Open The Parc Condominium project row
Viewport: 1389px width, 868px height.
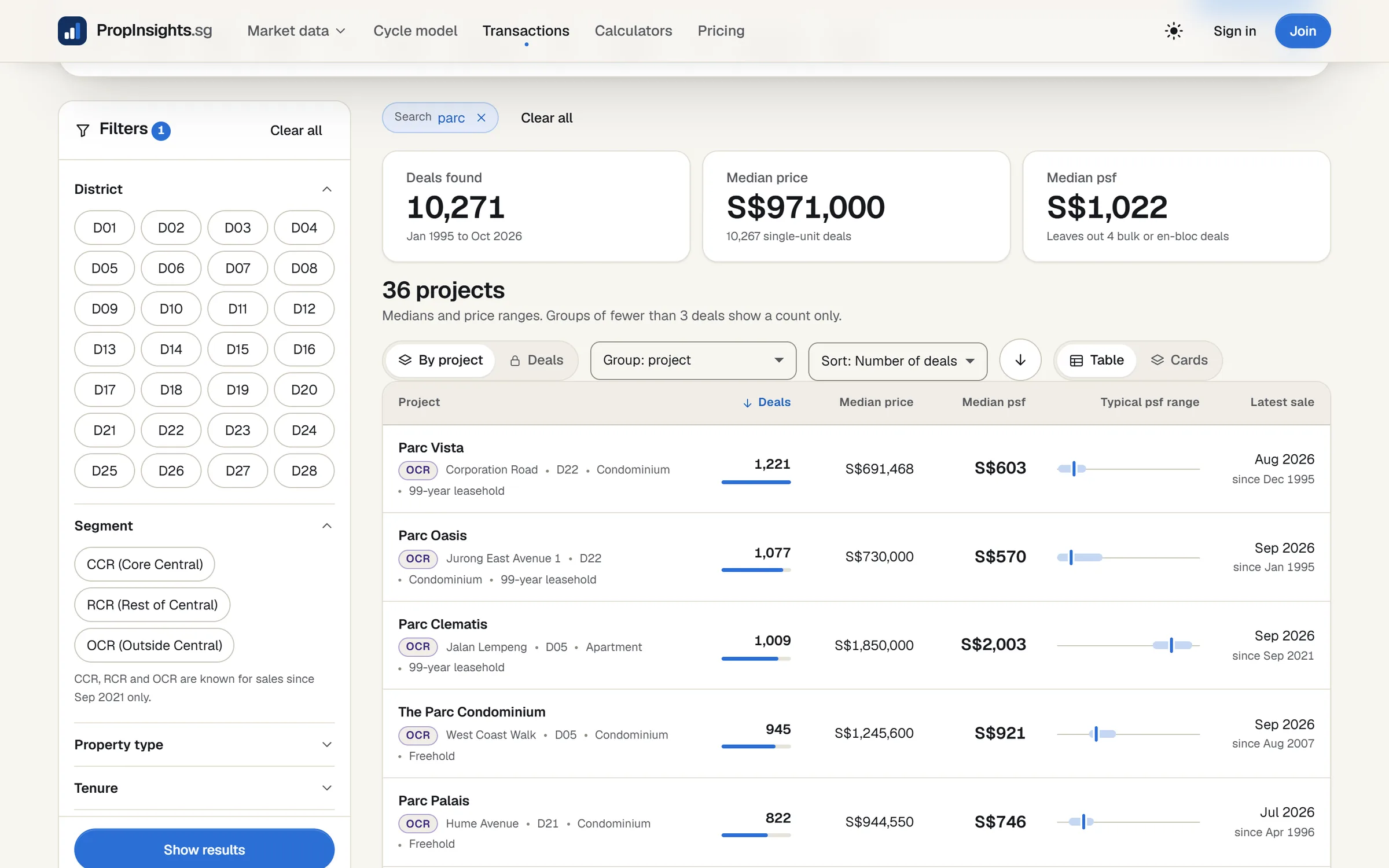coord(856,733)
